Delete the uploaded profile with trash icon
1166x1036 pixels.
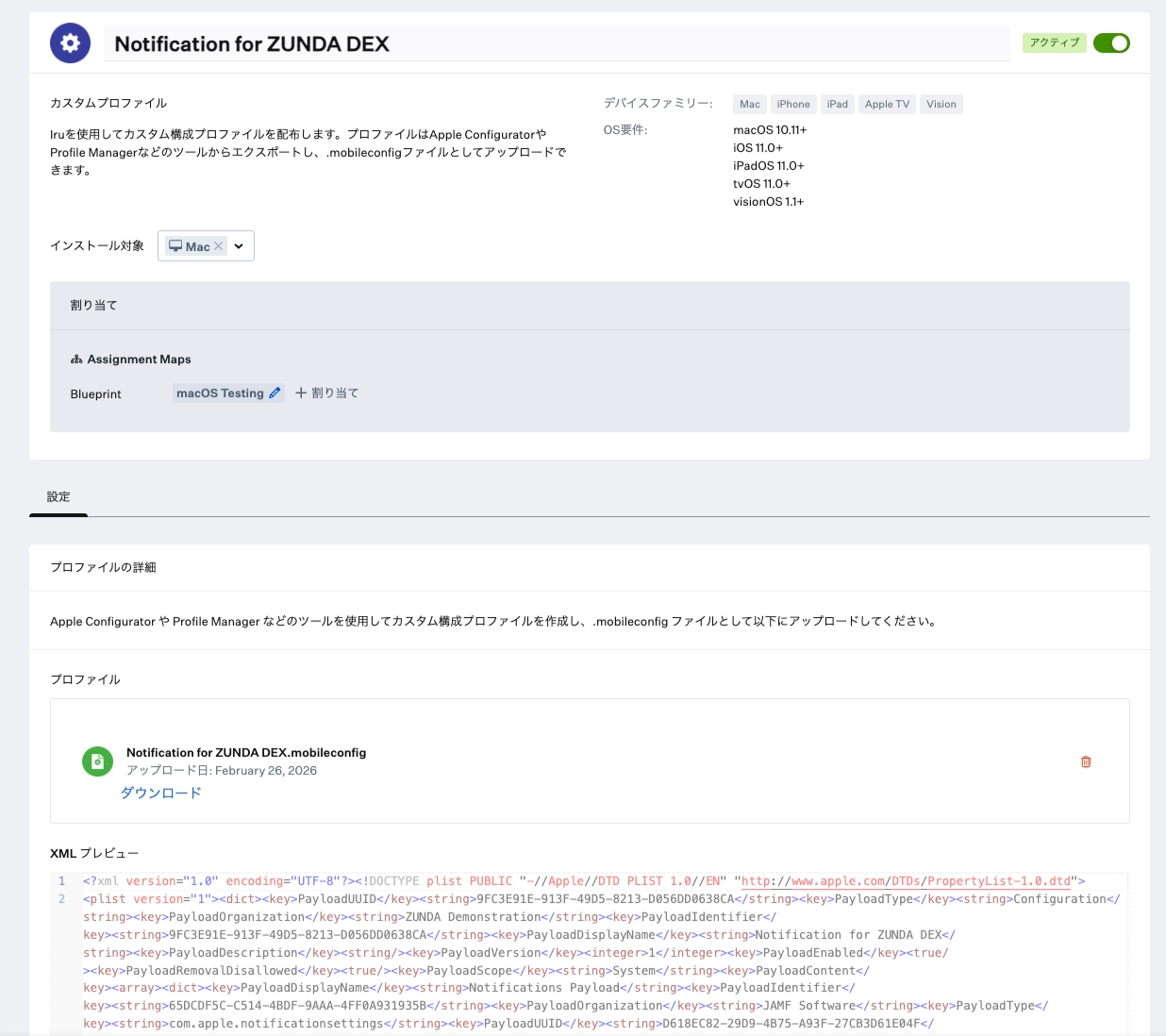pyautogui.click(x=1086, y=761)
